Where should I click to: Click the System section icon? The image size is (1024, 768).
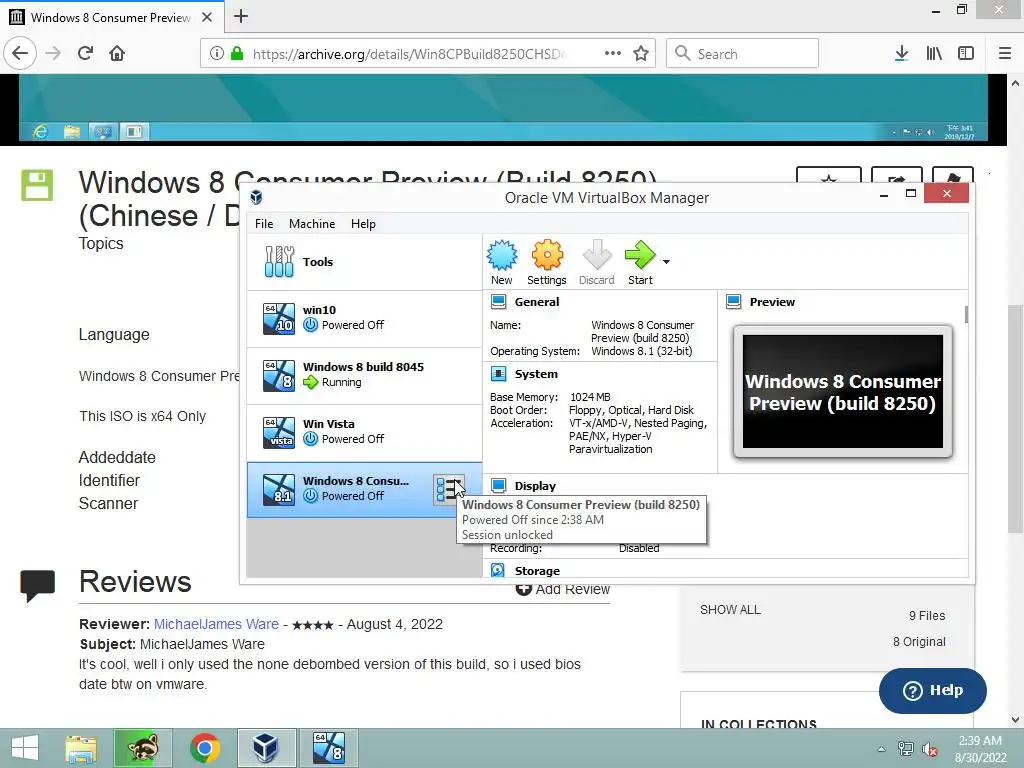tap(498, 374)
